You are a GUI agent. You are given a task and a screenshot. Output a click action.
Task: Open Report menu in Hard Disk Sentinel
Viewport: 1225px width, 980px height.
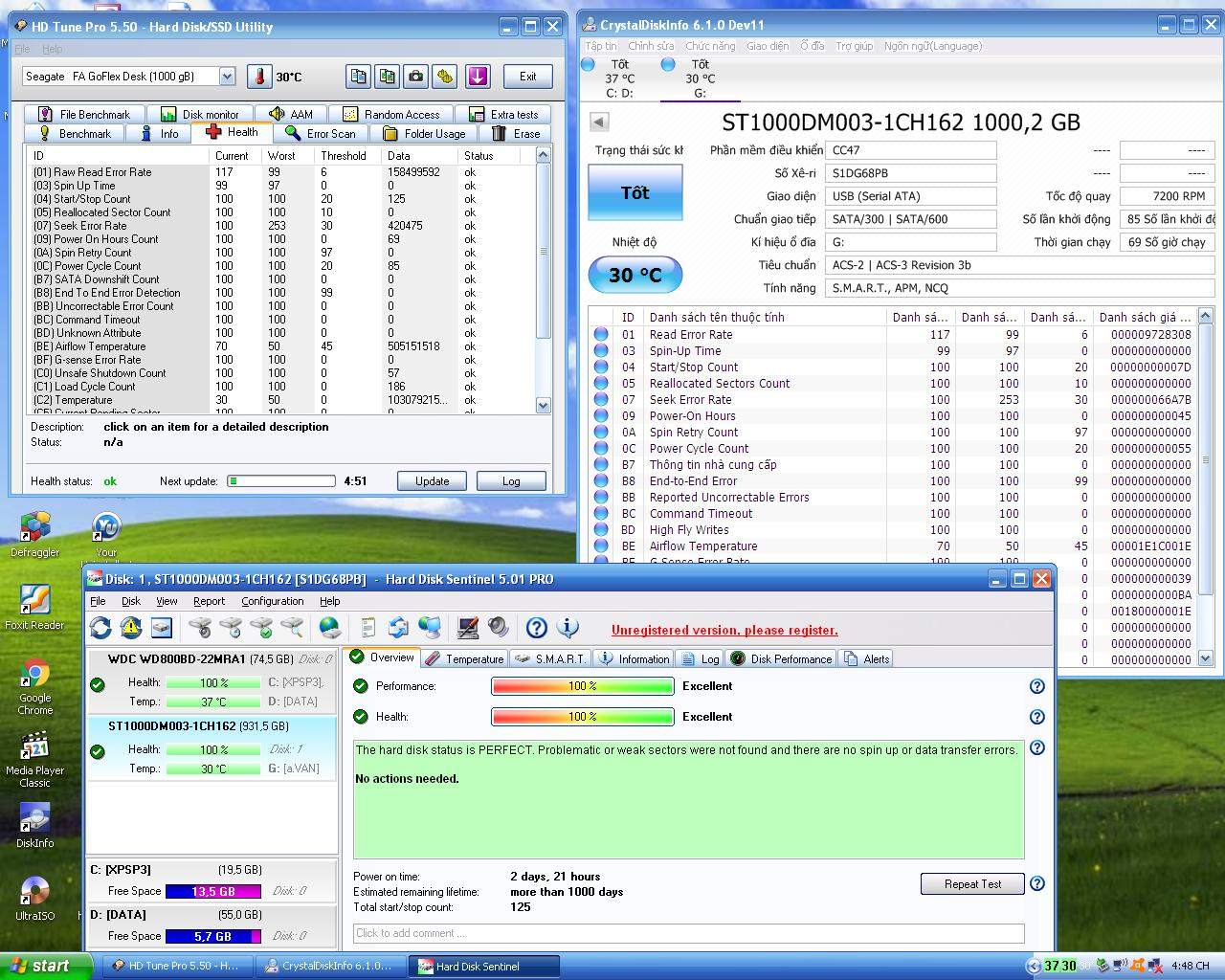coord(209,601)
